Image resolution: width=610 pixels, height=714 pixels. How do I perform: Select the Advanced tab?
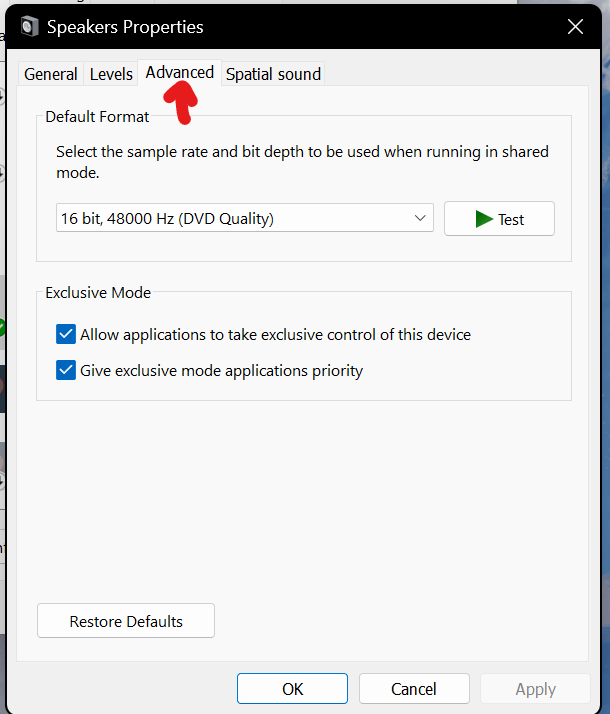pyautogui.click(x=179, y=72)
